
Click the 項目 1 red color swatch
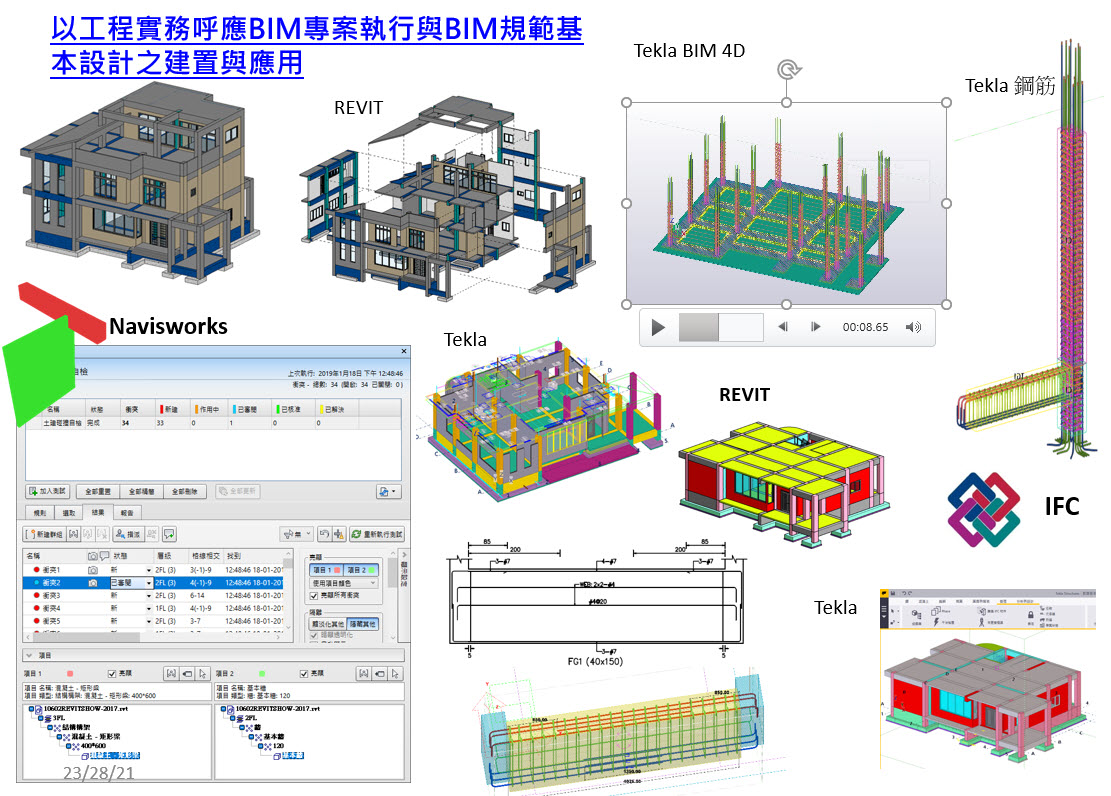click(69, 673)
